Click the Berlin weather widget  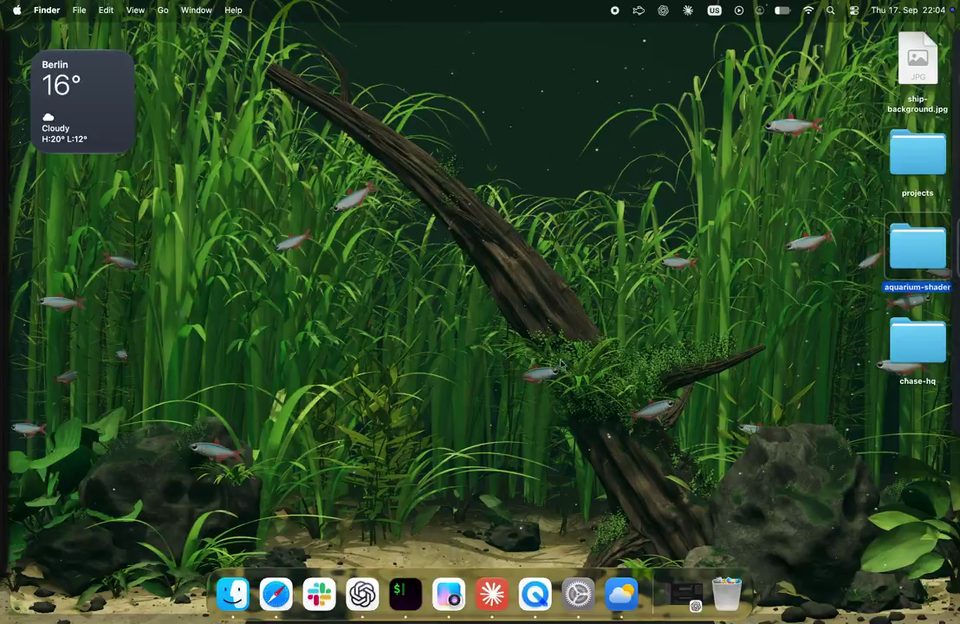click(83, 102)
